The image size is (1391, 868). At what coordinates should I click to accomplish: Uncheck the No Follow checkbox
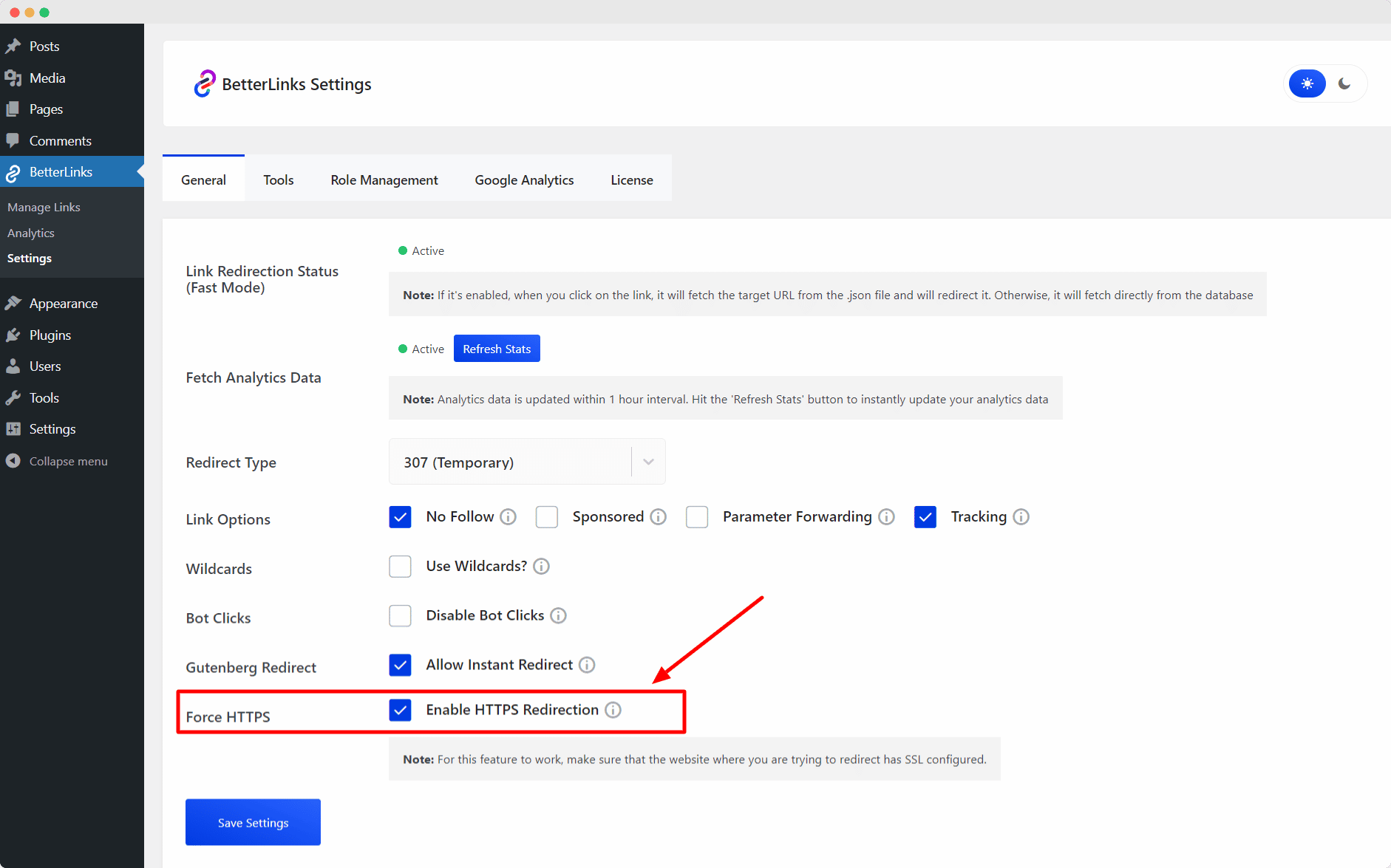[x=400, y=516]
